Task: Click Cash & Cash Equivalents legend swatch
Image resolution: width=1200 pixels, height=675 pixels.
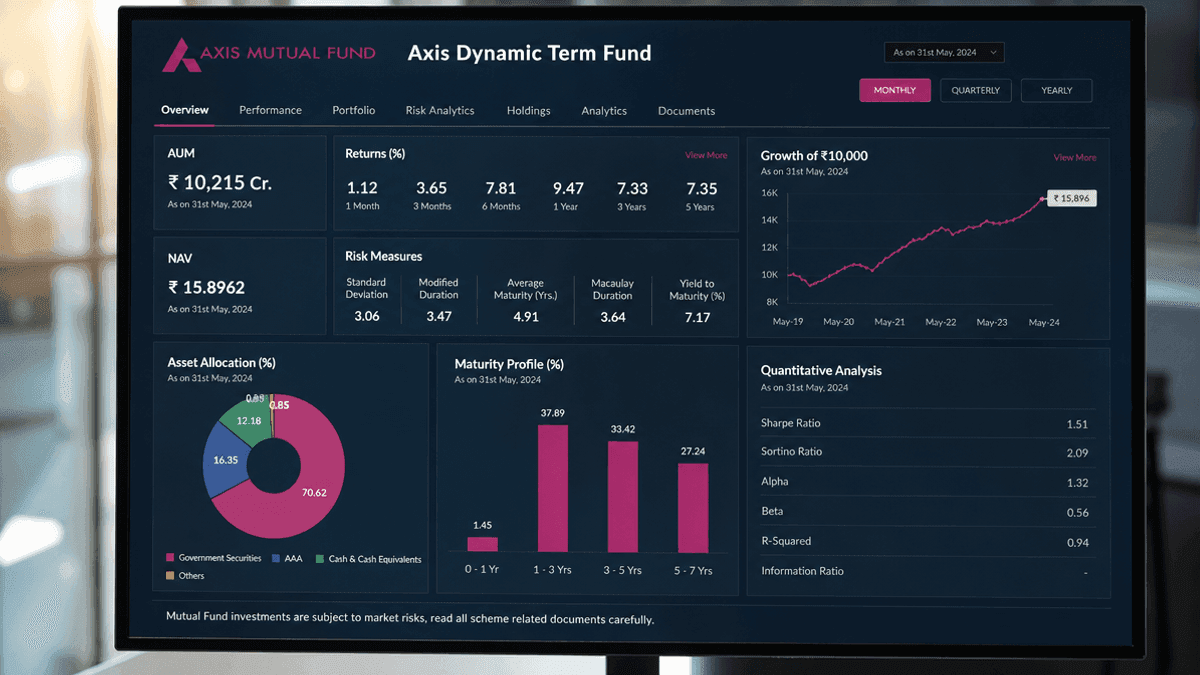Action: tap(320, 558)
